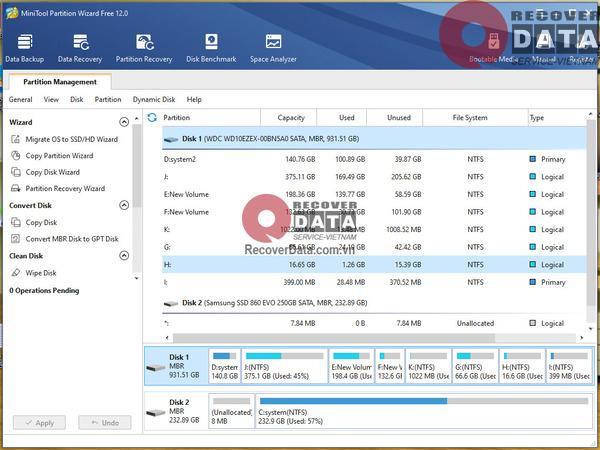
Task: Click the 0 Operations Pending label
Action: tap(44, 290)
